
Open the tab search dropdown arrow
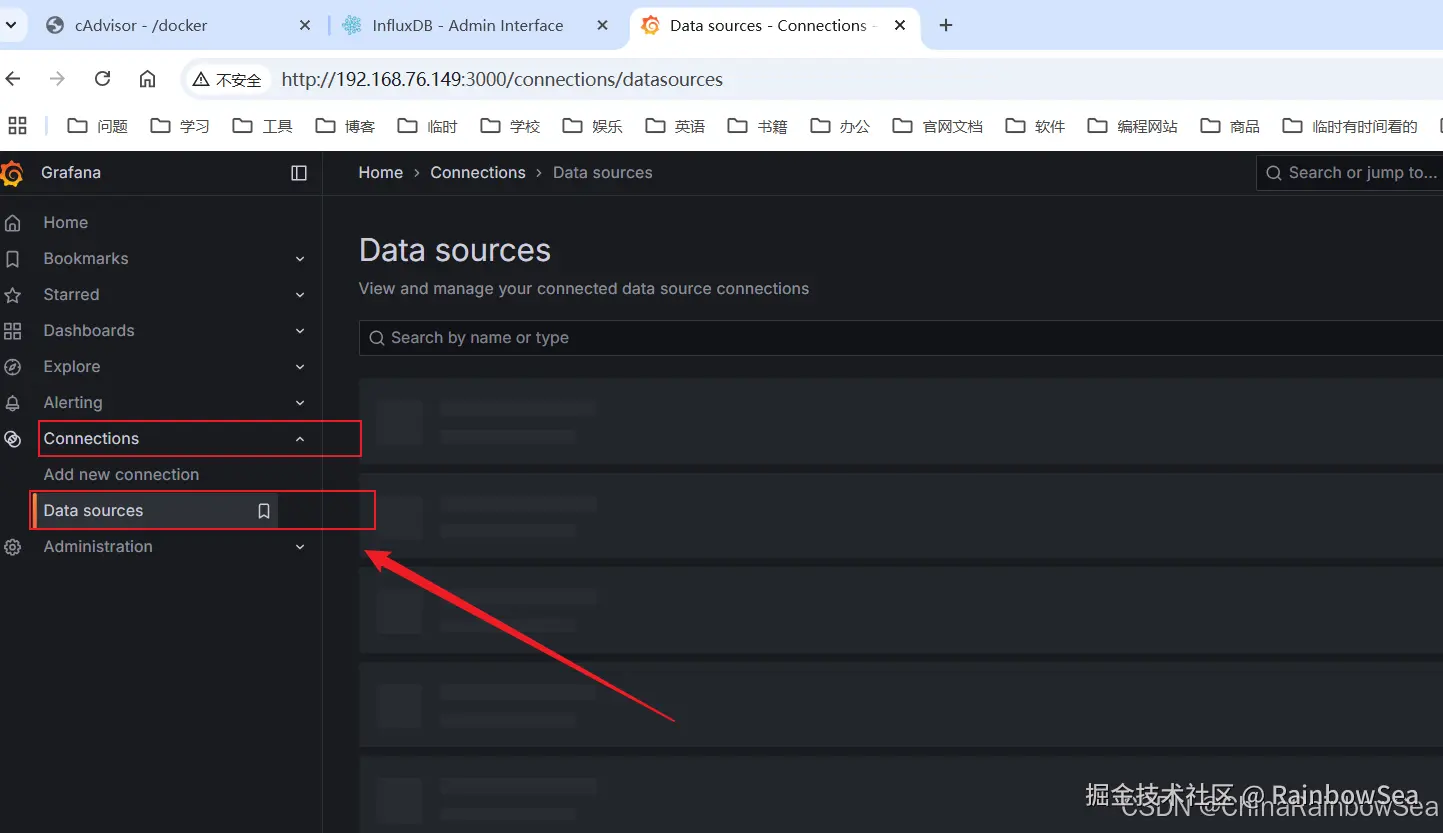point(11,26)
